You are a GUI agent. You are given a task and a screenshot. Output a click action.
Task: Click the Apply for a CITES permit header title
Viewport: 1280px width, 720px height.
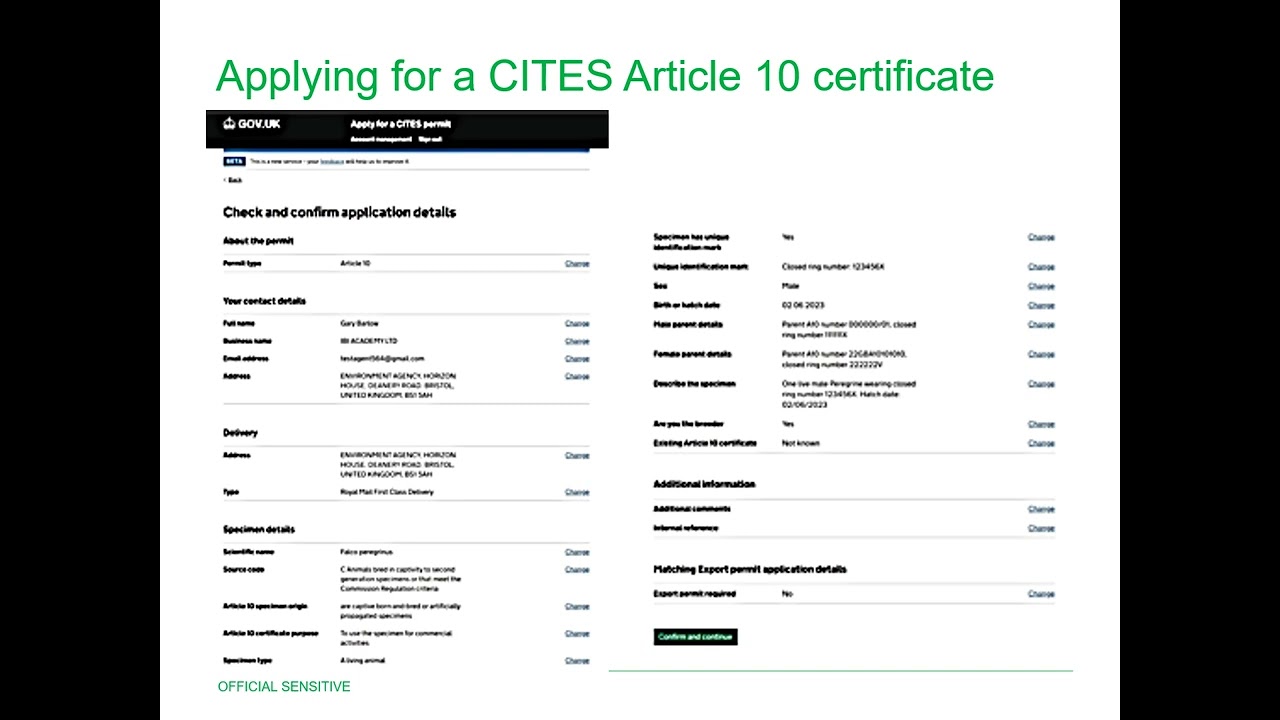400,124
